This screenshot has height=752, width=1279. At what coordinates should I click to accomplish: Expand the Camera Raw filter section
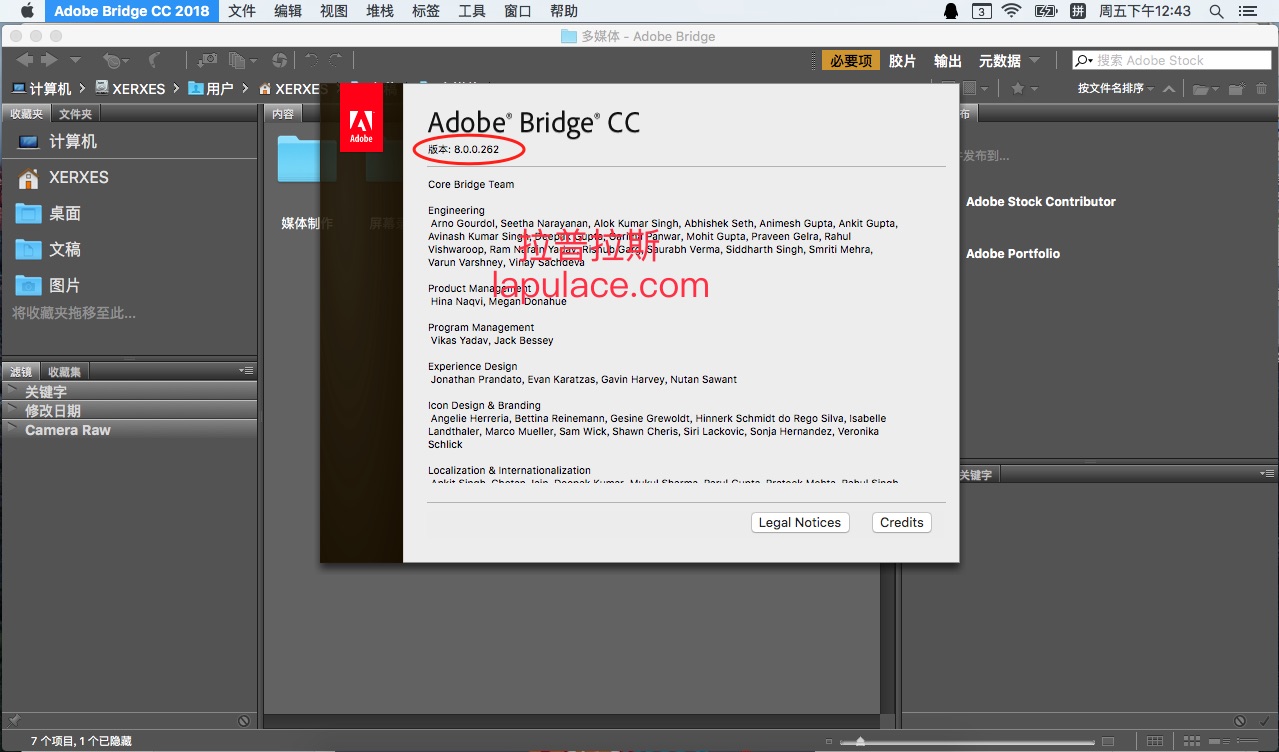(129, 429)
